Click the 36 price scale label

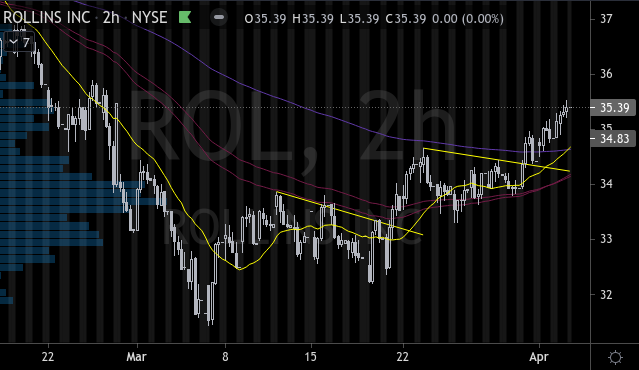coord(606,74)
